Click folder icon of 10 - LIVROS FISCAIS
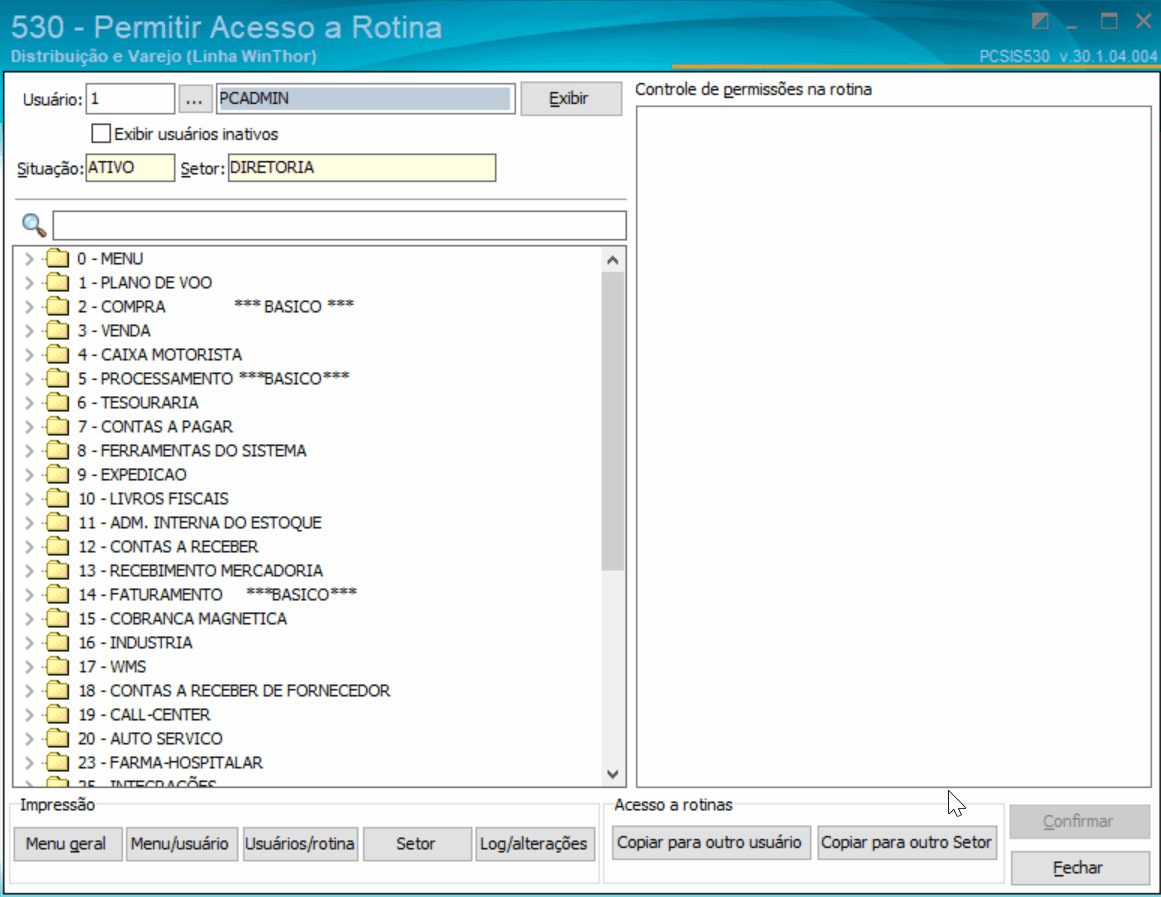The image size is (1161, 897). coord(58,498)
